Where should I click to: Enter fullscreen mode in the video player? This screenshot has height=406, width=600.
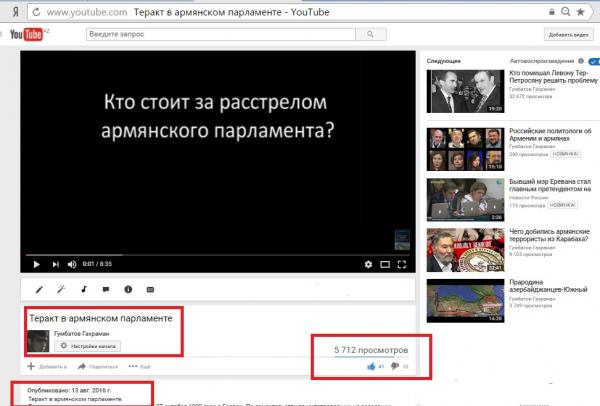pyautogui.click(x=404, y=264)
